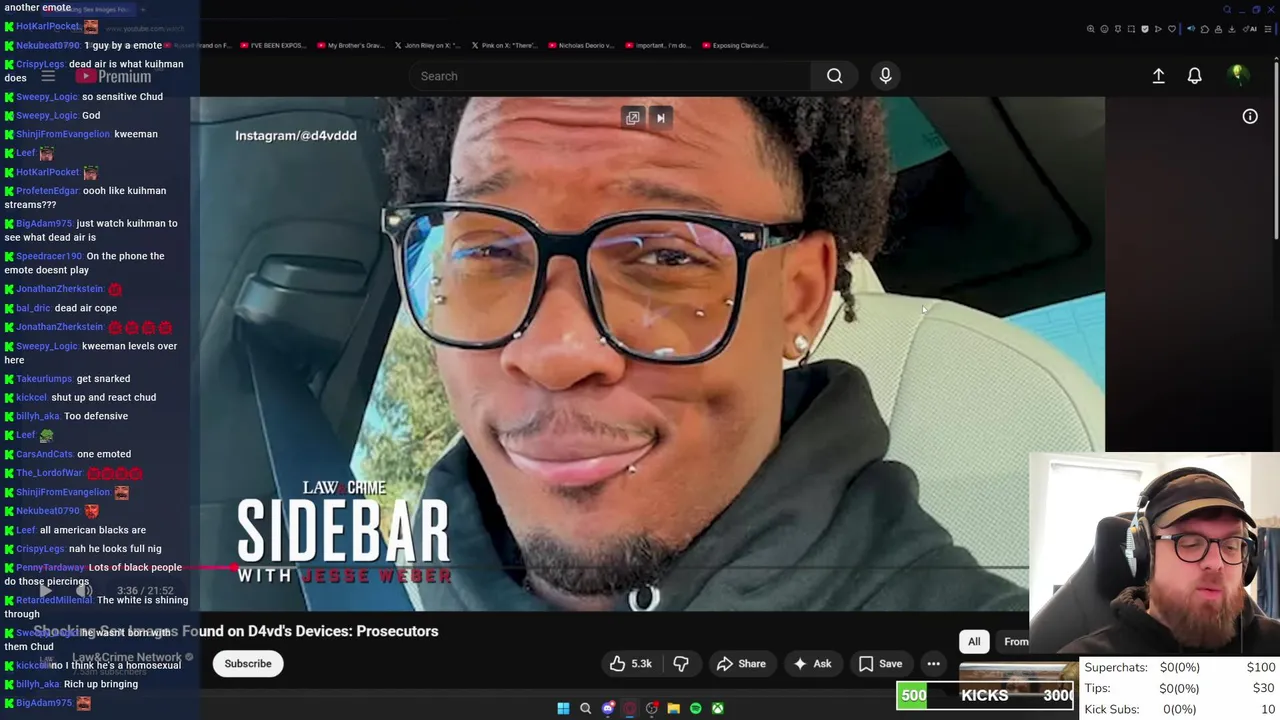Image resolution: width=1280 pixels, height=720 pixels.
Task: Click the browser snapshot selection icon
Action: click(1131, 29)
